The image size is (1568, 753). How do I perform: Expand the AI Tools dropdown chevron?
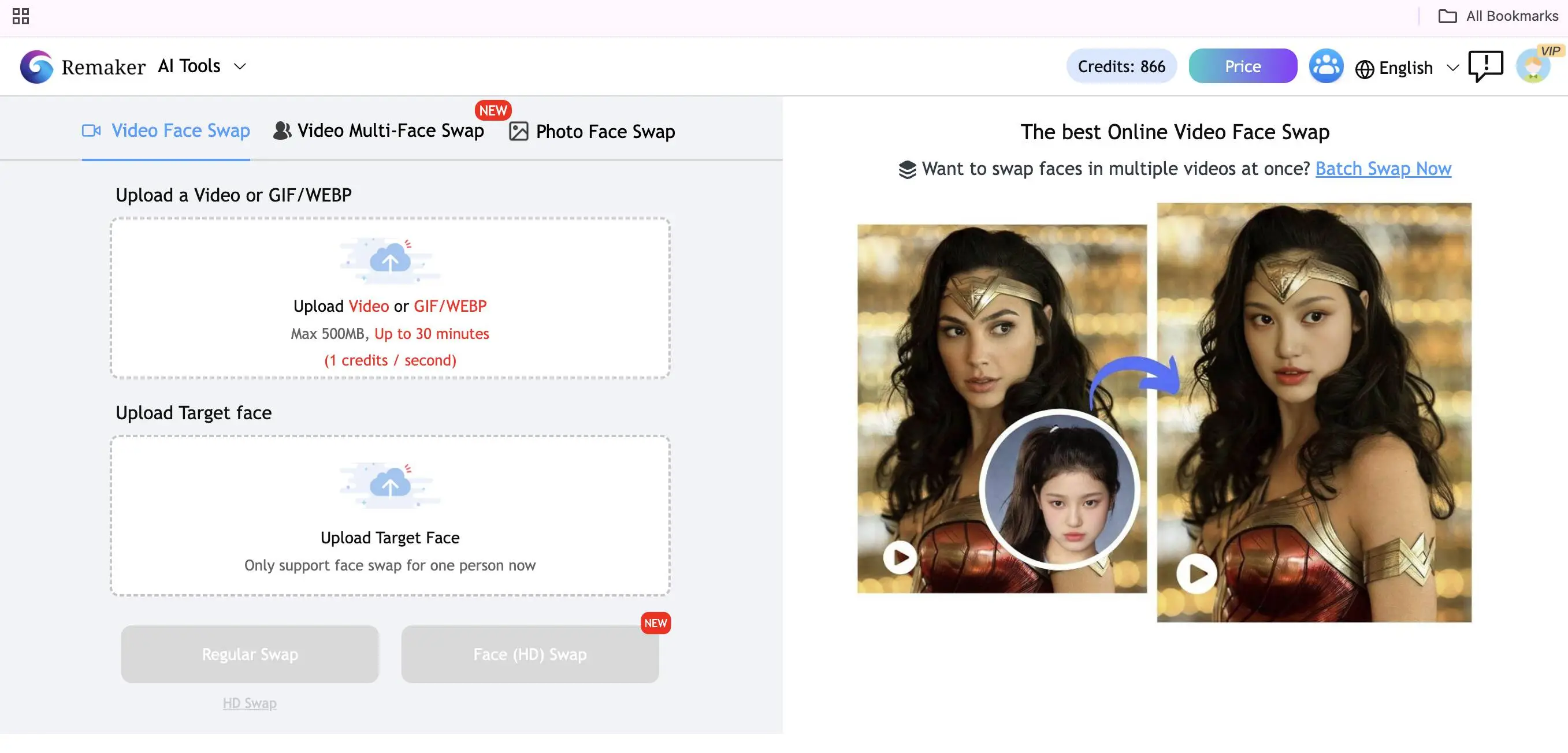pos(240,66)
